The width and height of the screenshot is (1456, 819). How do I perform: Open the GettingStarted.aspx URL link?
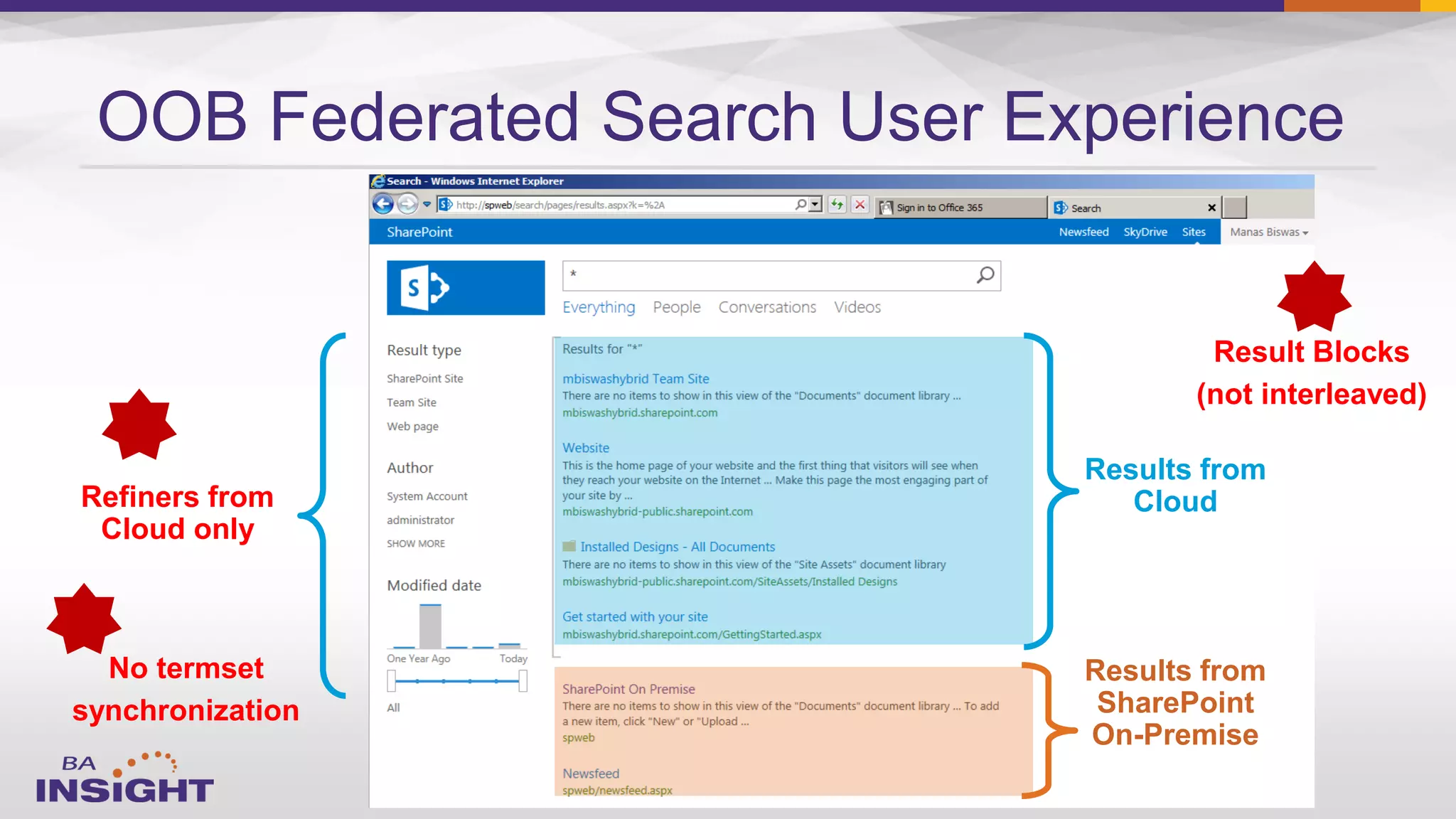coord(692,635)
